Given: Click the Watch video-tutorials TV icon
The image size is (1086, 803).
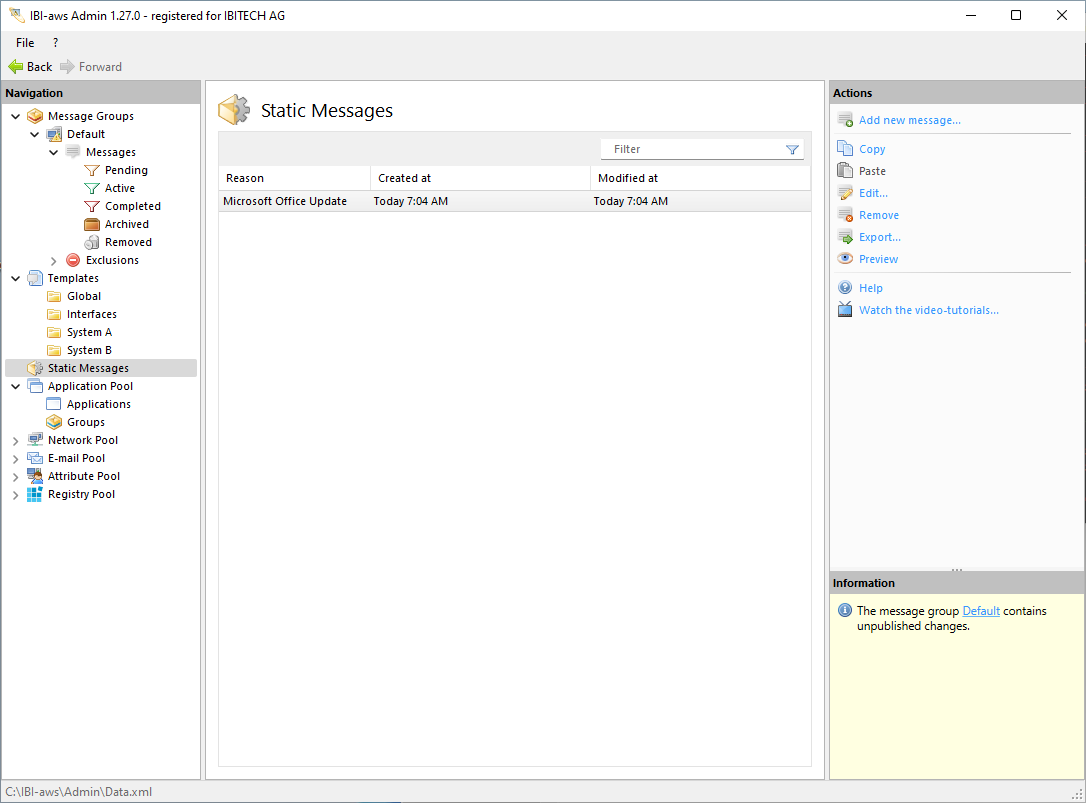Looking at the screenshot, I should click(845, 310).
